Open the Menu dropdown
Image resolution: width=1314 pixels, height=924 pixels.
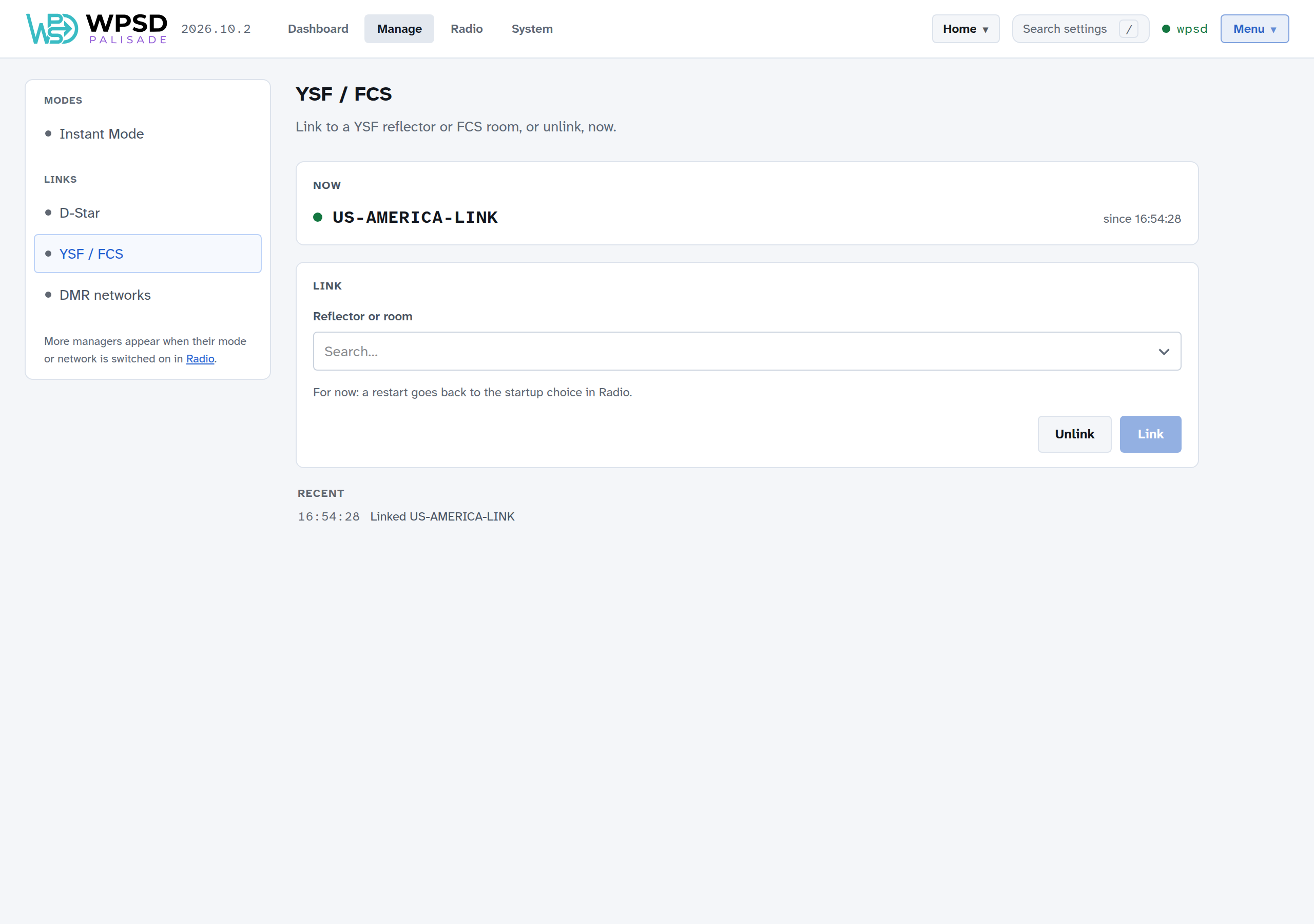pos(1254,29)
